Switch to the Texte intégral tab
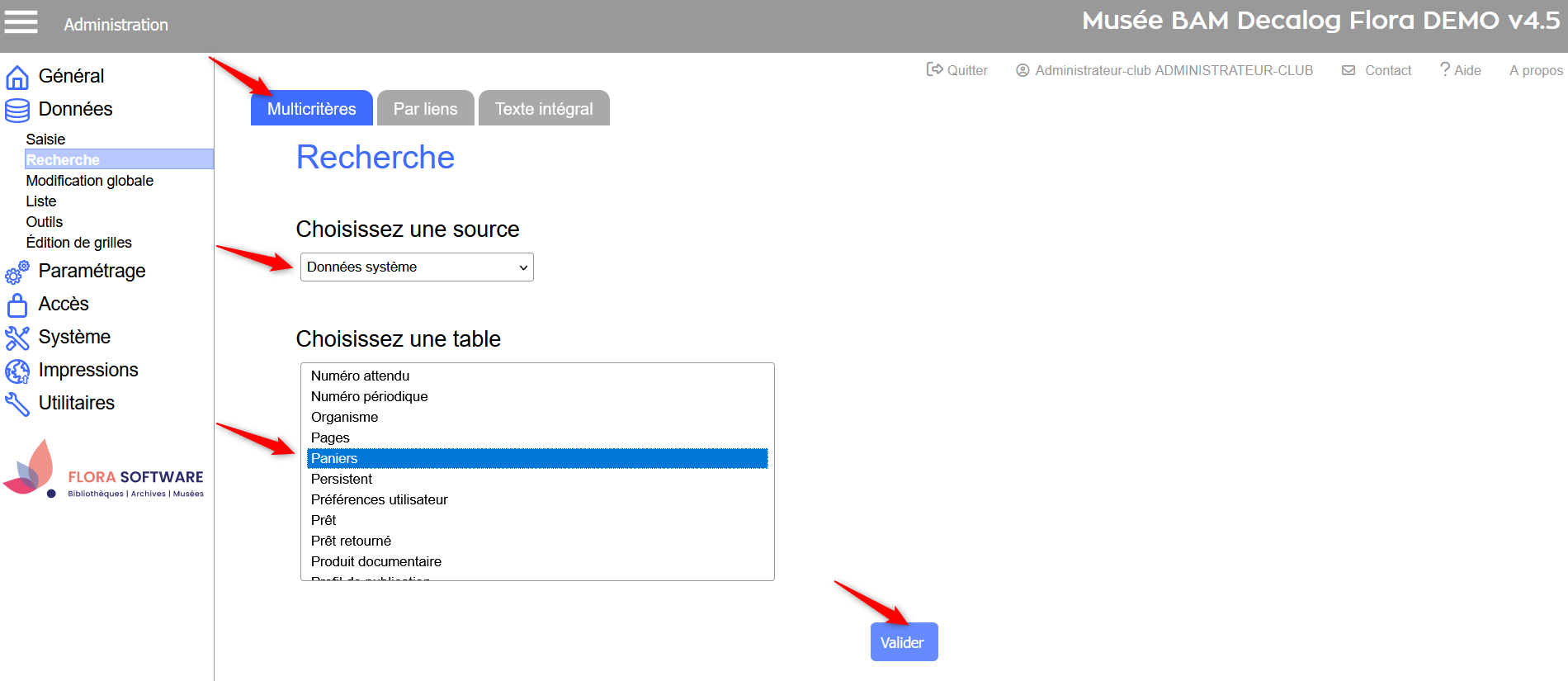This screenshot has height=681, width=1568. (544, 109)
